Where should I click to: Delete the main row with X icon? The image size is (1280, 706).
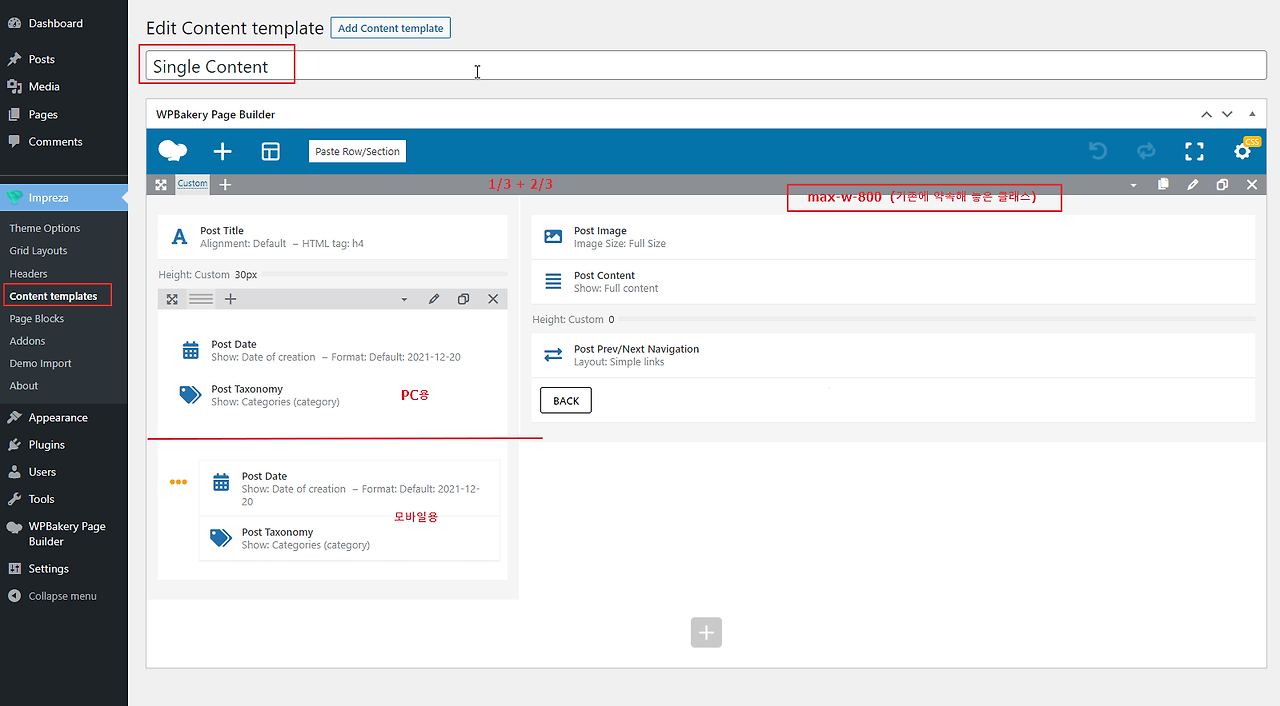(x=1252, y=185)
